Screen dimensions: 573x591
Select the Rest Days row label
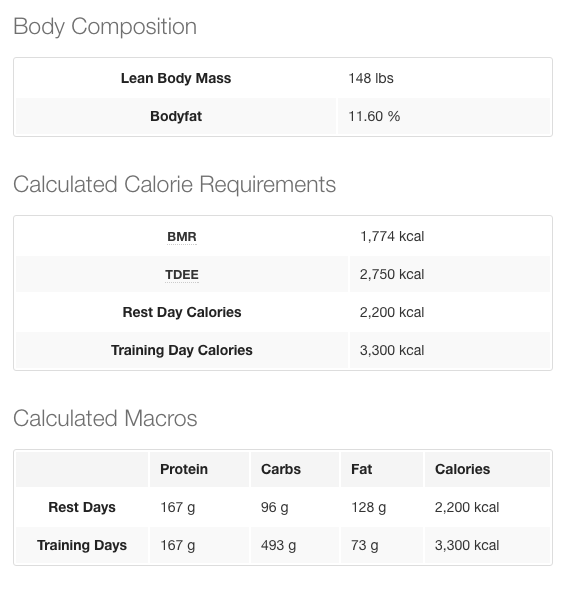coord(82,507)
